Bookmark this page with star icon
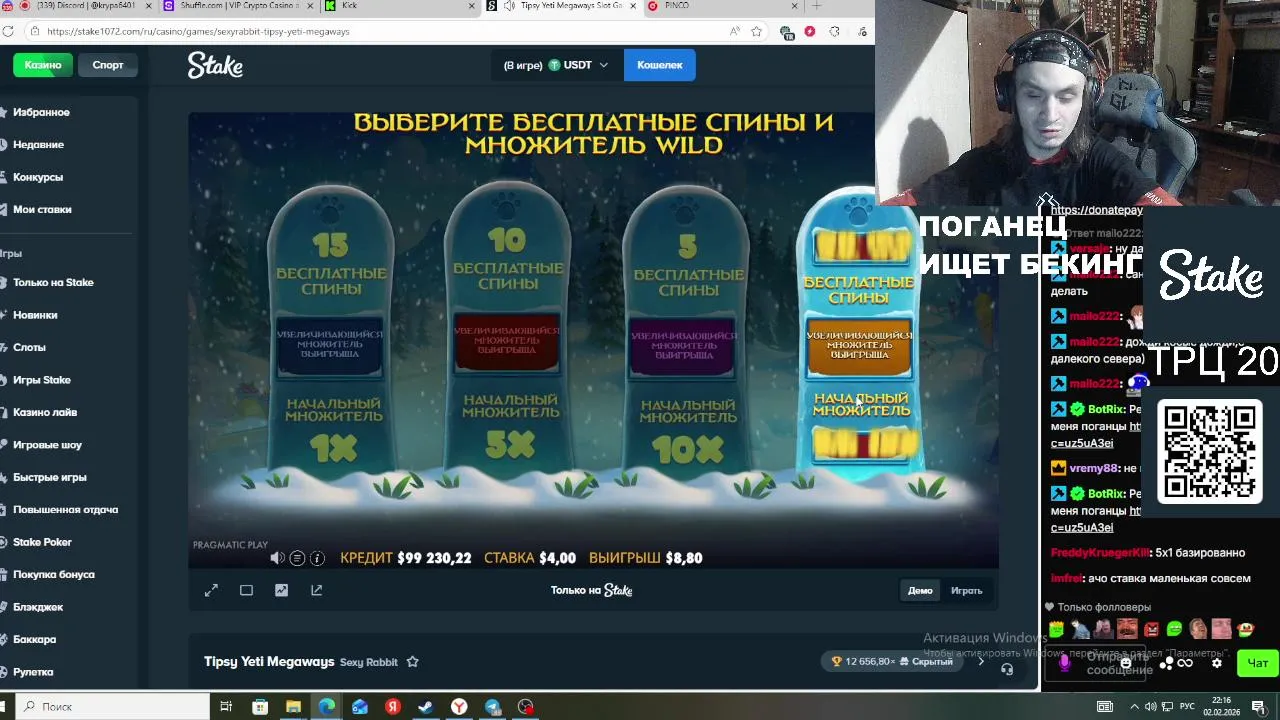Viewport: 1280px width, 720px height. [x=756, y=31]
